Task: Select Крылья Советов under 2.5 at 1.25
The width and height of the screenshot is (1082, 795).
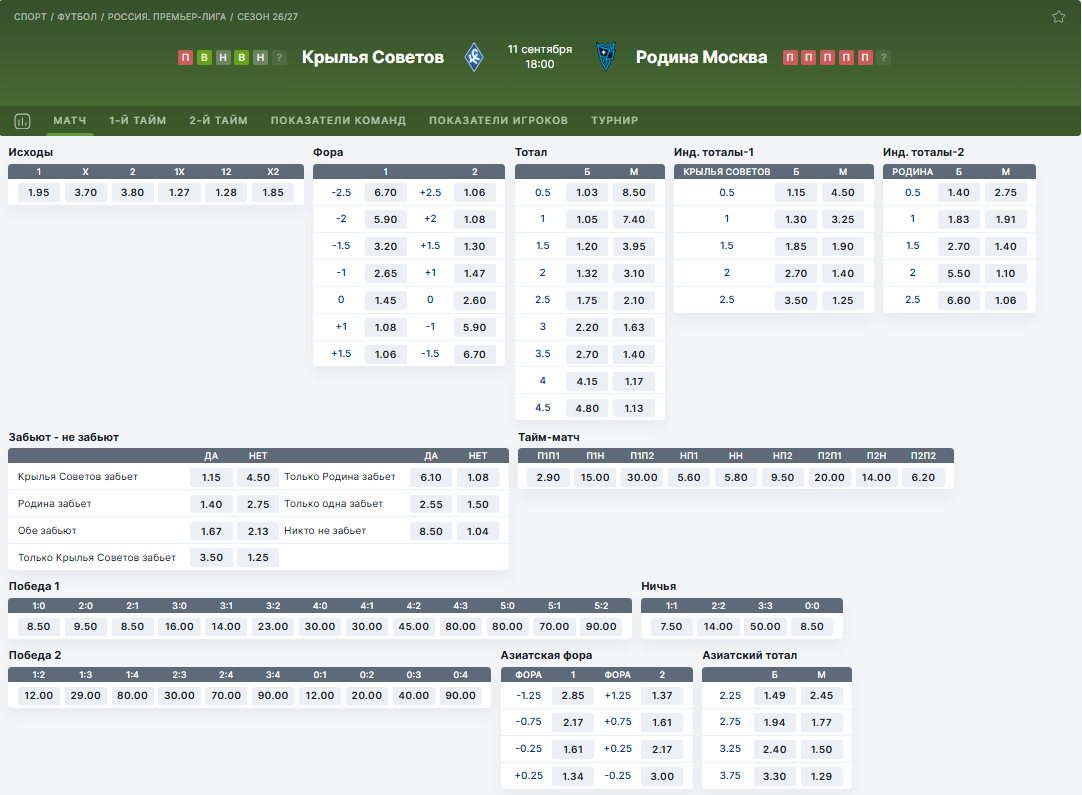Action: [x=843, y=300]
